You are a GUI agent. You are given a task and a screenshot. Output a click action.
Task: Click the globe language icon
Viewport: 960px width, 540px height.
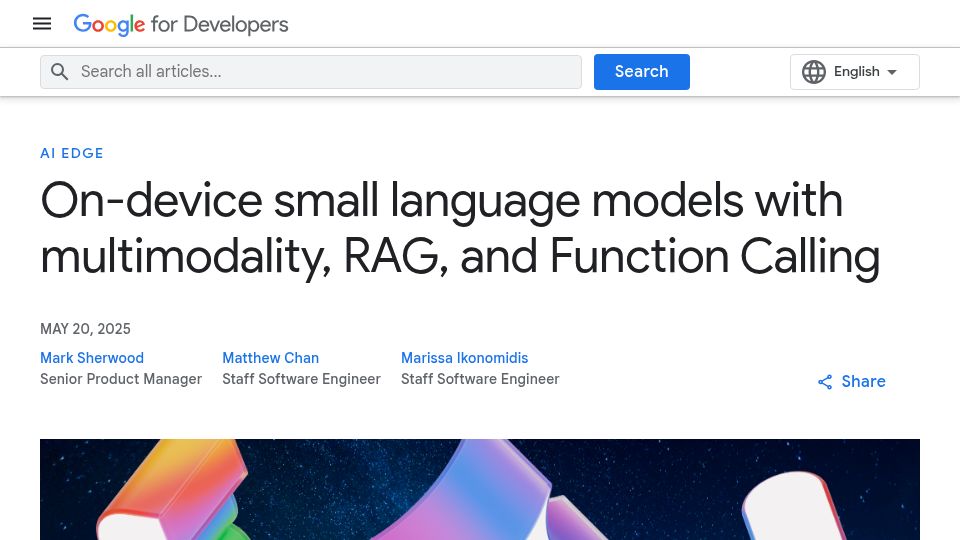pos(814,72)
